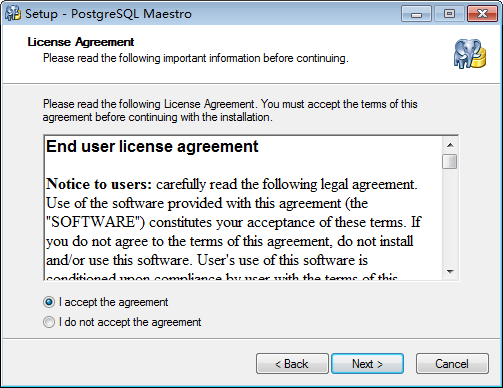Screen dimensions: 503x388
Task: Click inside the license agreement text box
Action: [x=243, y=208]
